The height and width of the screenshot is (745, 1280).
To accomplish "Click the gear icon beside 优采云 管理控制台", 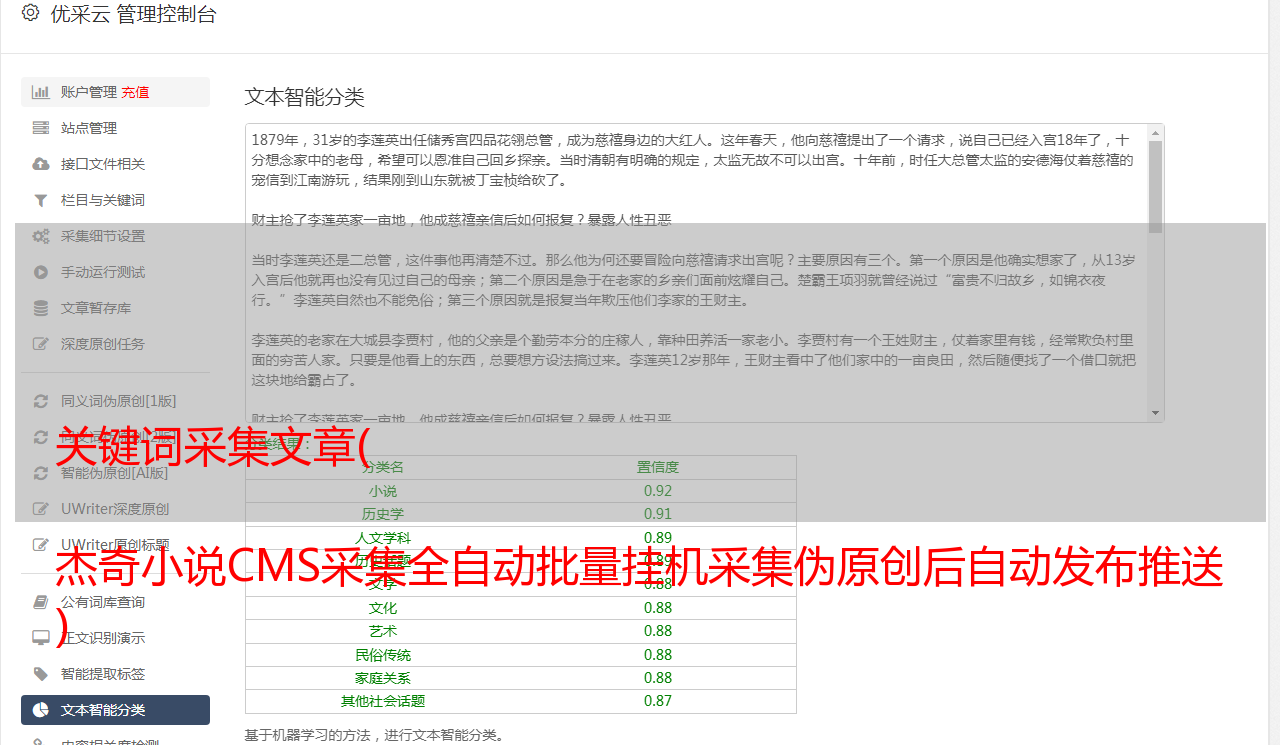I will coord(30,13).
